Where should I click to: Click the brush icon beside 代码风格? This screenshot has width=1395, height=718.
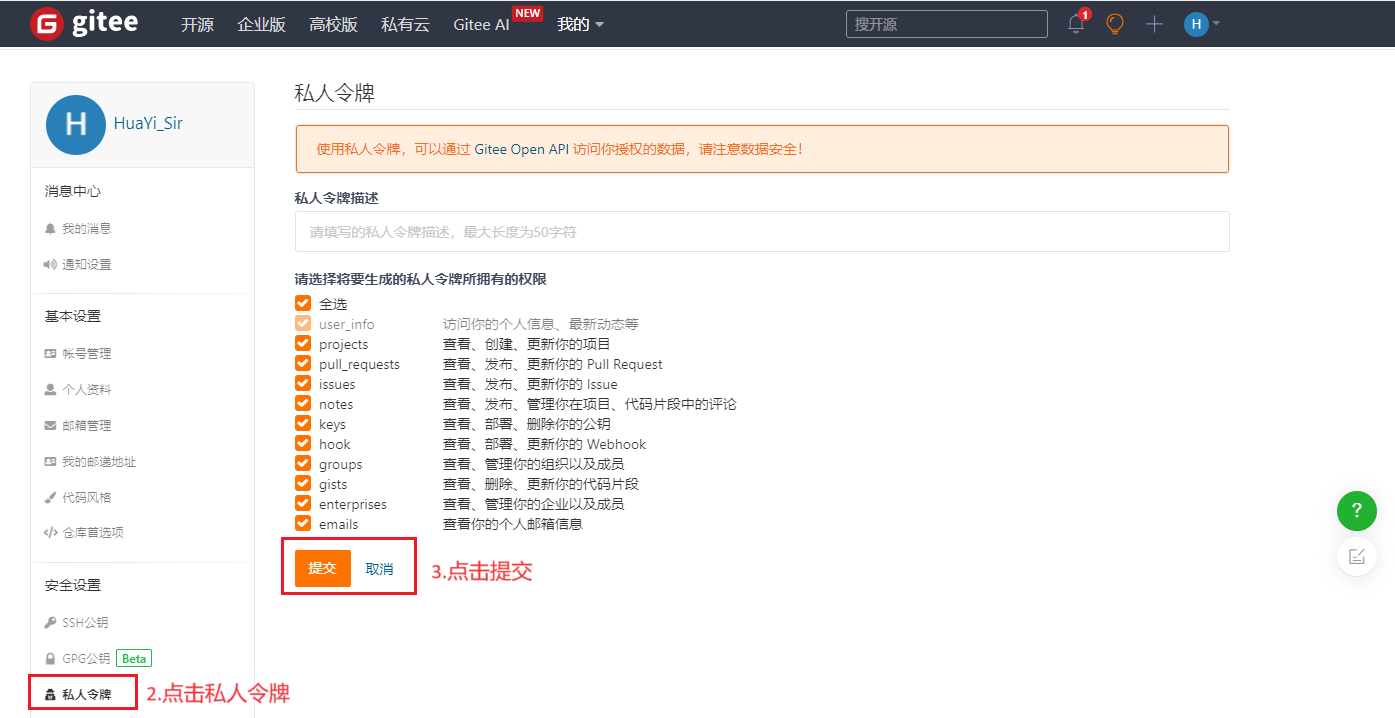click(51, 497)
